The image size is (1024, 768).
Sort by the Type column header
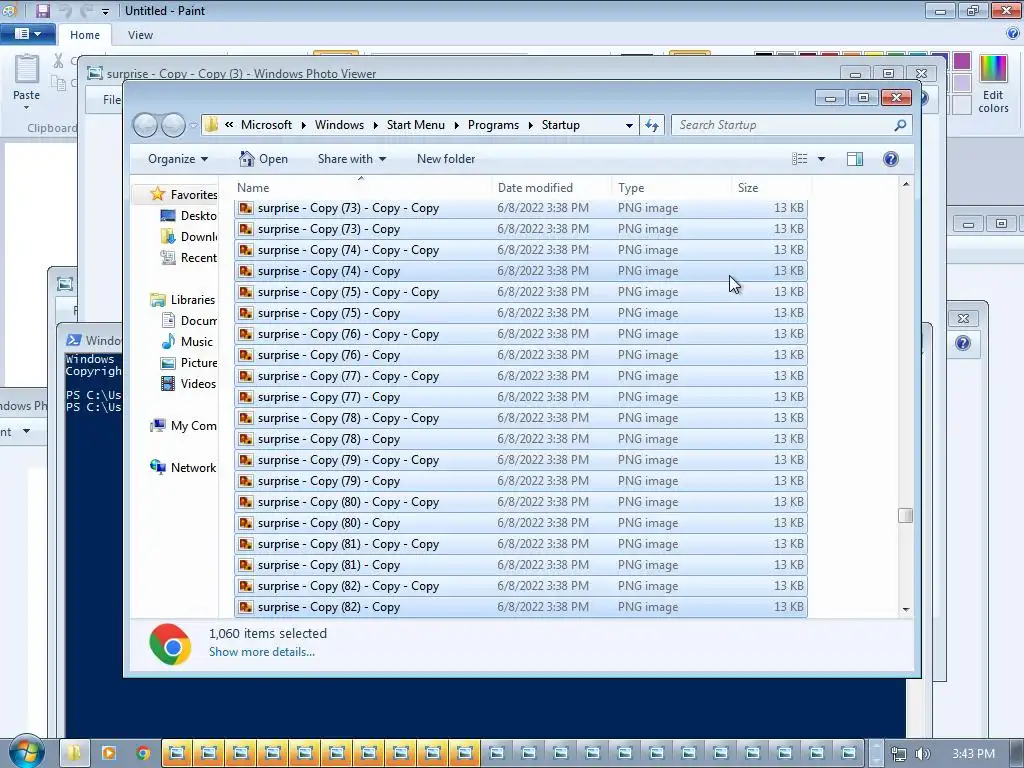pos(671,187)
